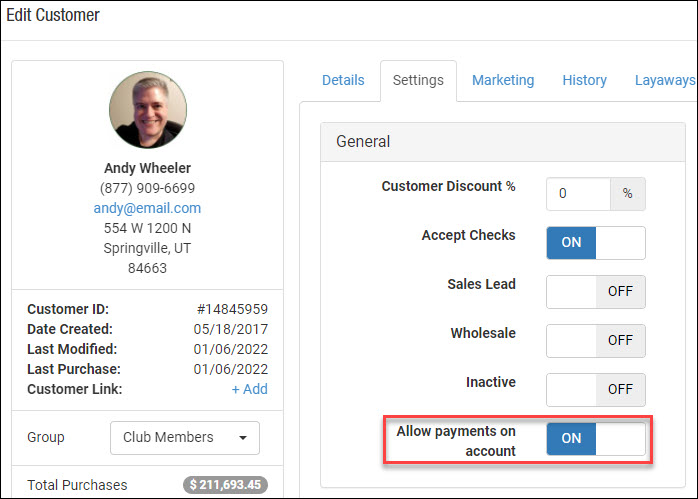Open the Group dropdown showing Club Members
The height and width of the screenshot is (499, 698).
pyautogui.click(x=185, y=438)
